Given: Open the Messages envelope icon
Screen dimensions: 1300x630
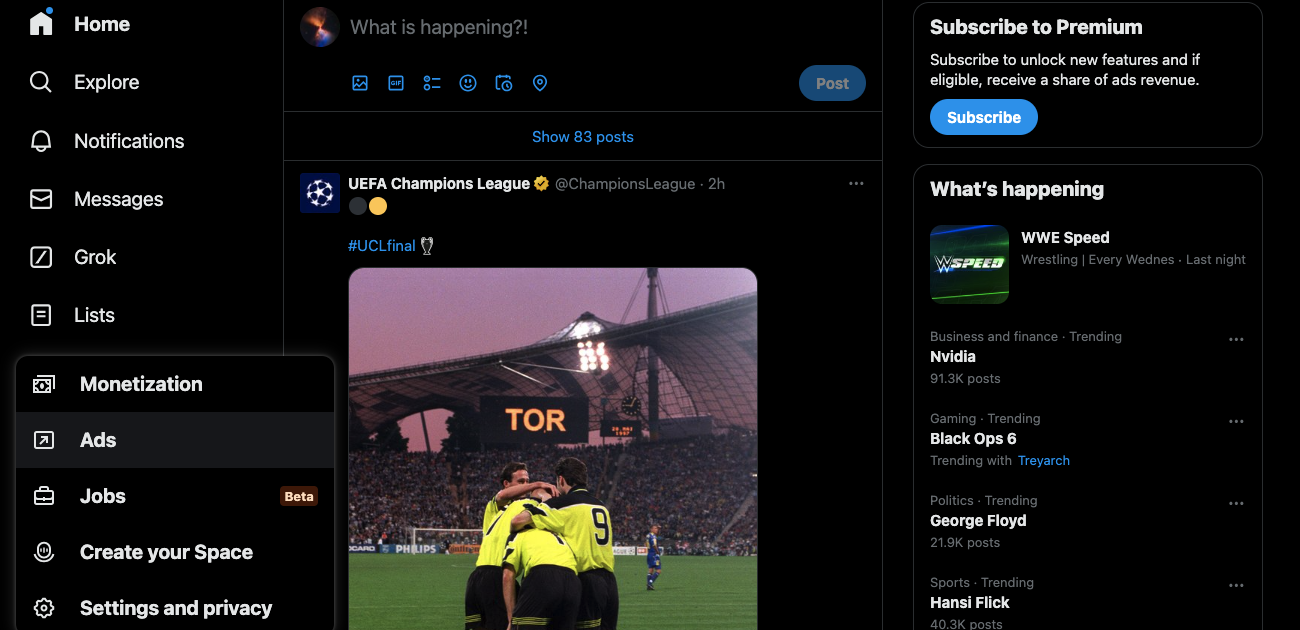Looking at the screenshot, I should 41,199.
